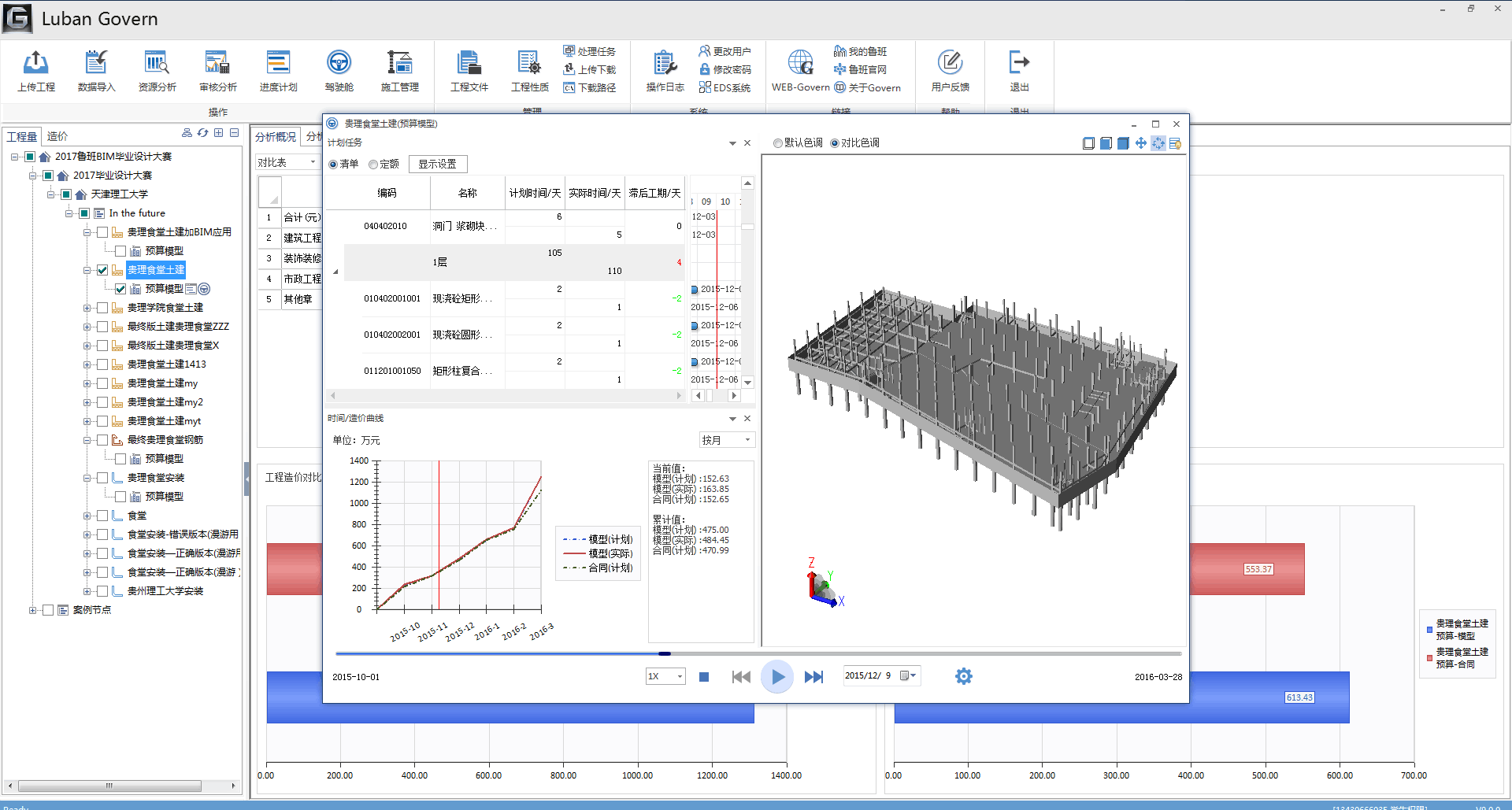Open the 操作日志 operation log
The width and height of the screenshot is (1512, 810).
pyautogui.click(x=665, y=71)
